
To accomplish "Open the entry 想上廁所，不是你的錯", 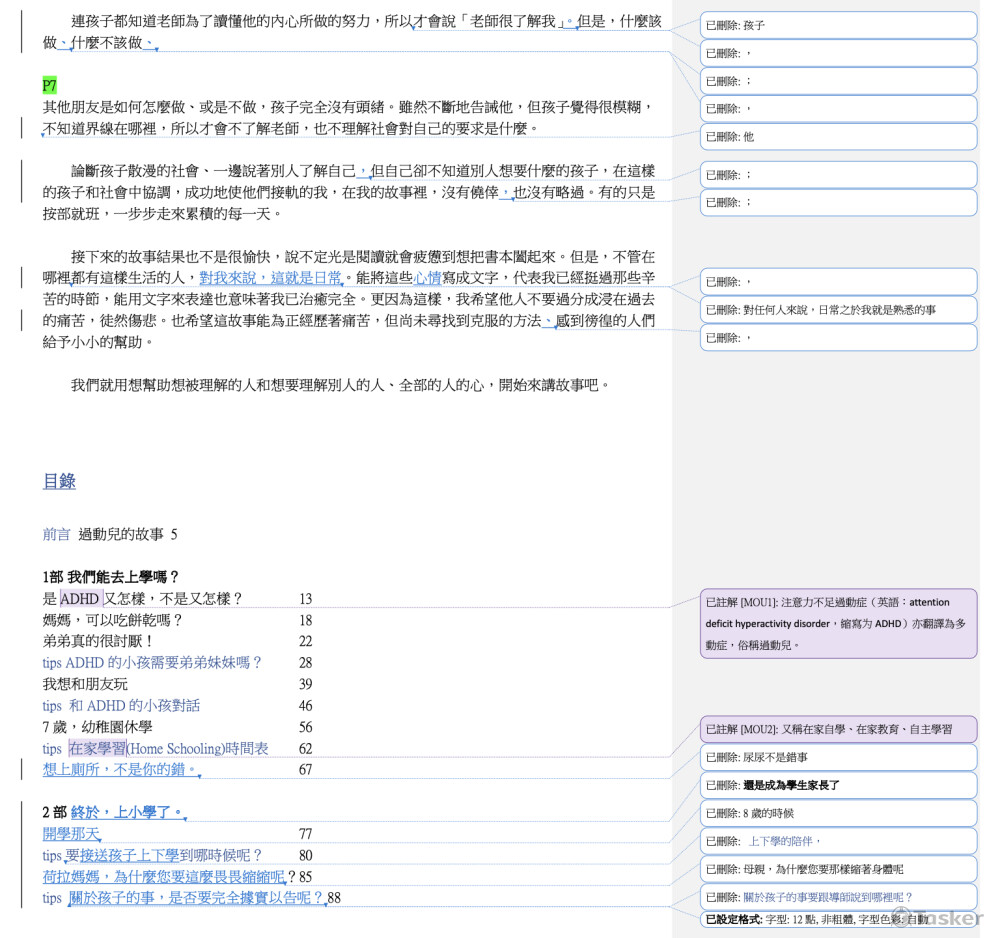I will pyautogui.click(x=120, y=770).
